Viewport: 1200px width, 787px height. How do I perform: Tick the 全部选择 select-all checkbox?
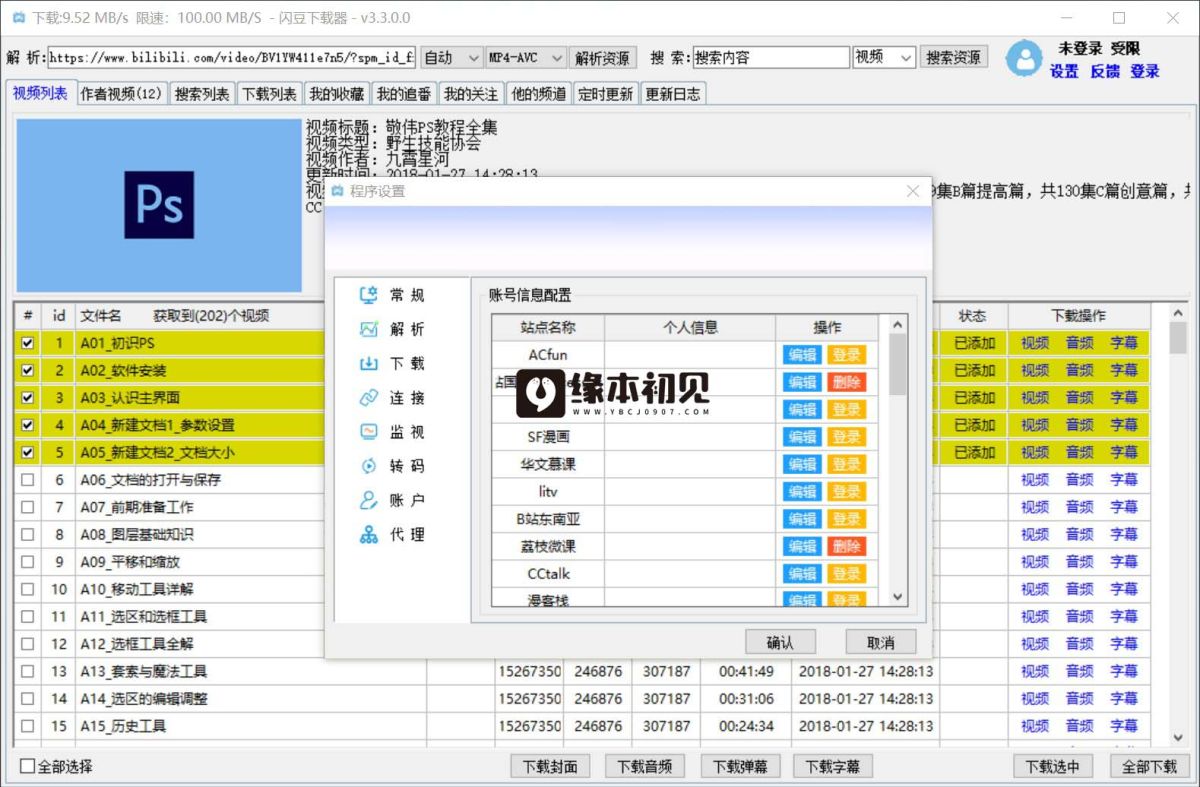point(28,767)
